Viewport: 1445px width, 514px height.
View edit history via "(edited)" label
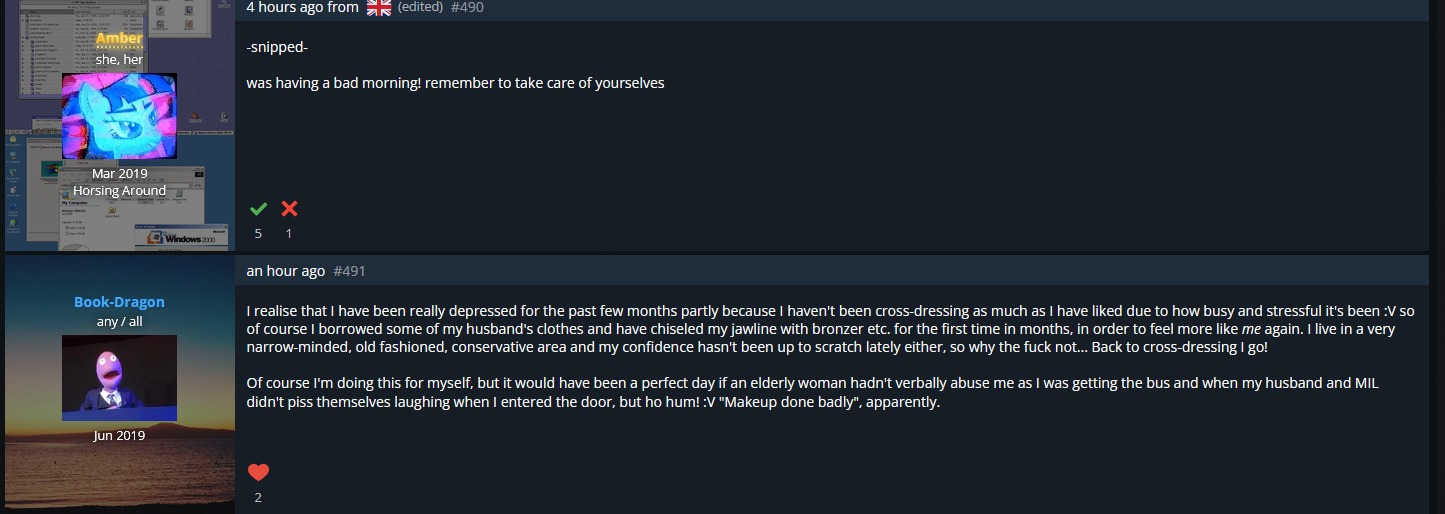pos(420,7)
